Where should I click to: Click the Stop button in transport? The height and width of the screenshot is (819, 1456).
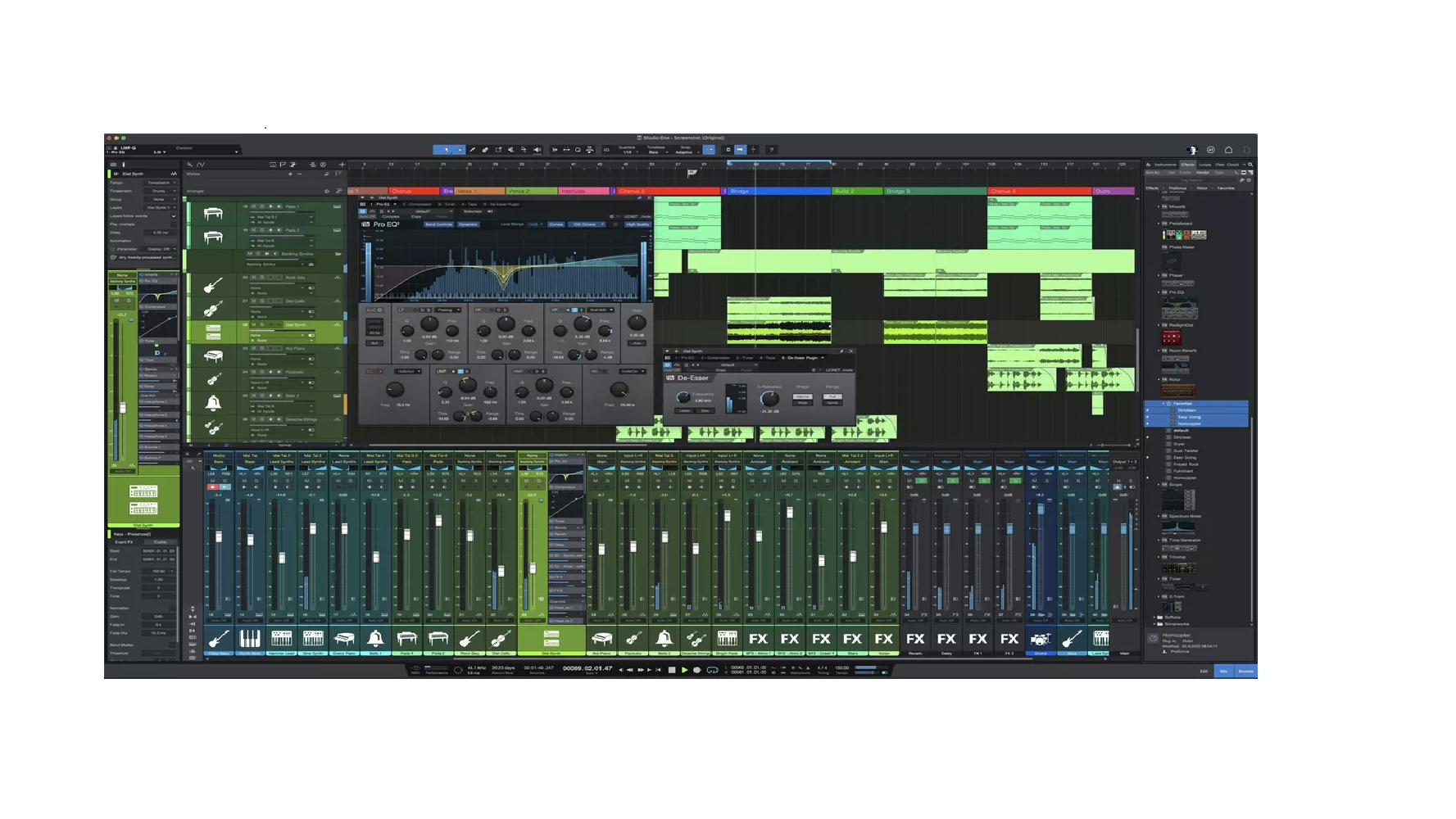coord(672,670)
